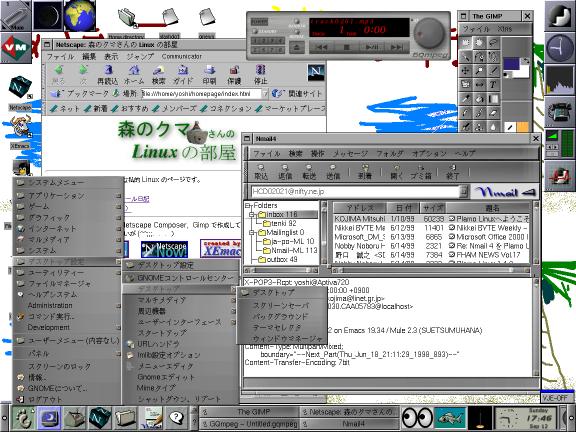
Task: Expand the Administration submenu in GNOME menu
Action: (x=68, y=305)
